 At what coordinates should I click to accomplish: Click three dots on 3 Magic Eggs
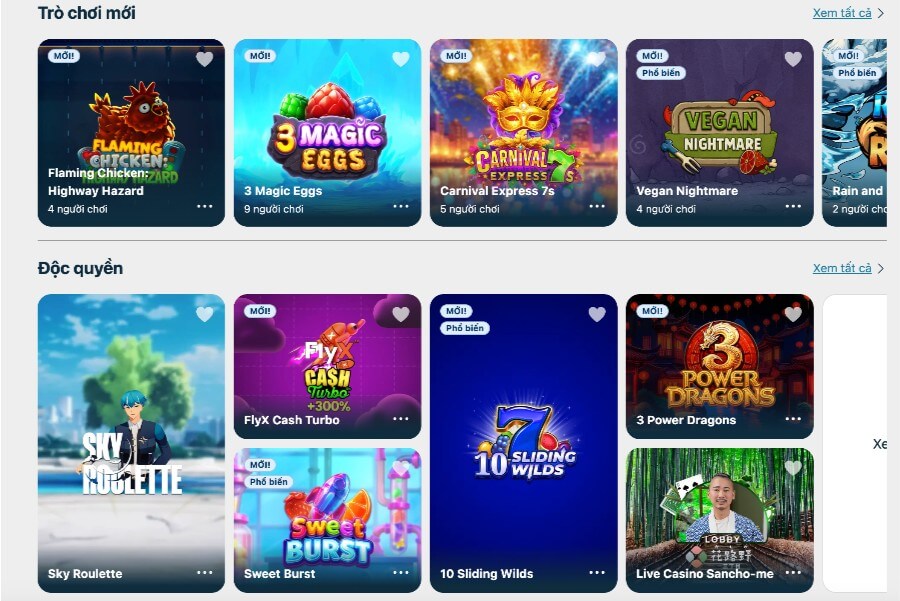(401, 206)
